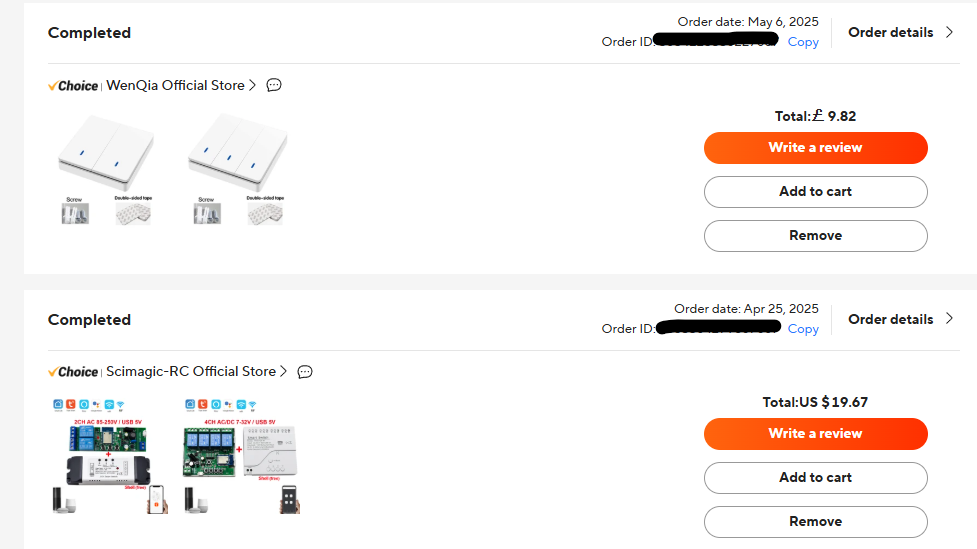Image resolution: width=977 pixels, height=549 pixels.
Task: View the 2CH AC 85-250V relay module thumbnail
Action: (108, 456)
